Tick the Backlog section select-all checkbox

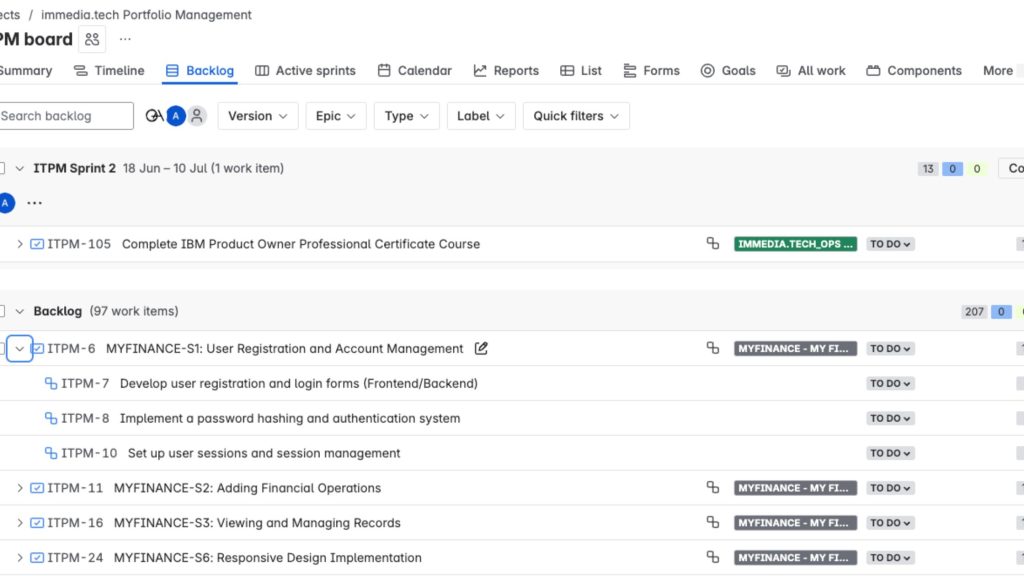3,312
